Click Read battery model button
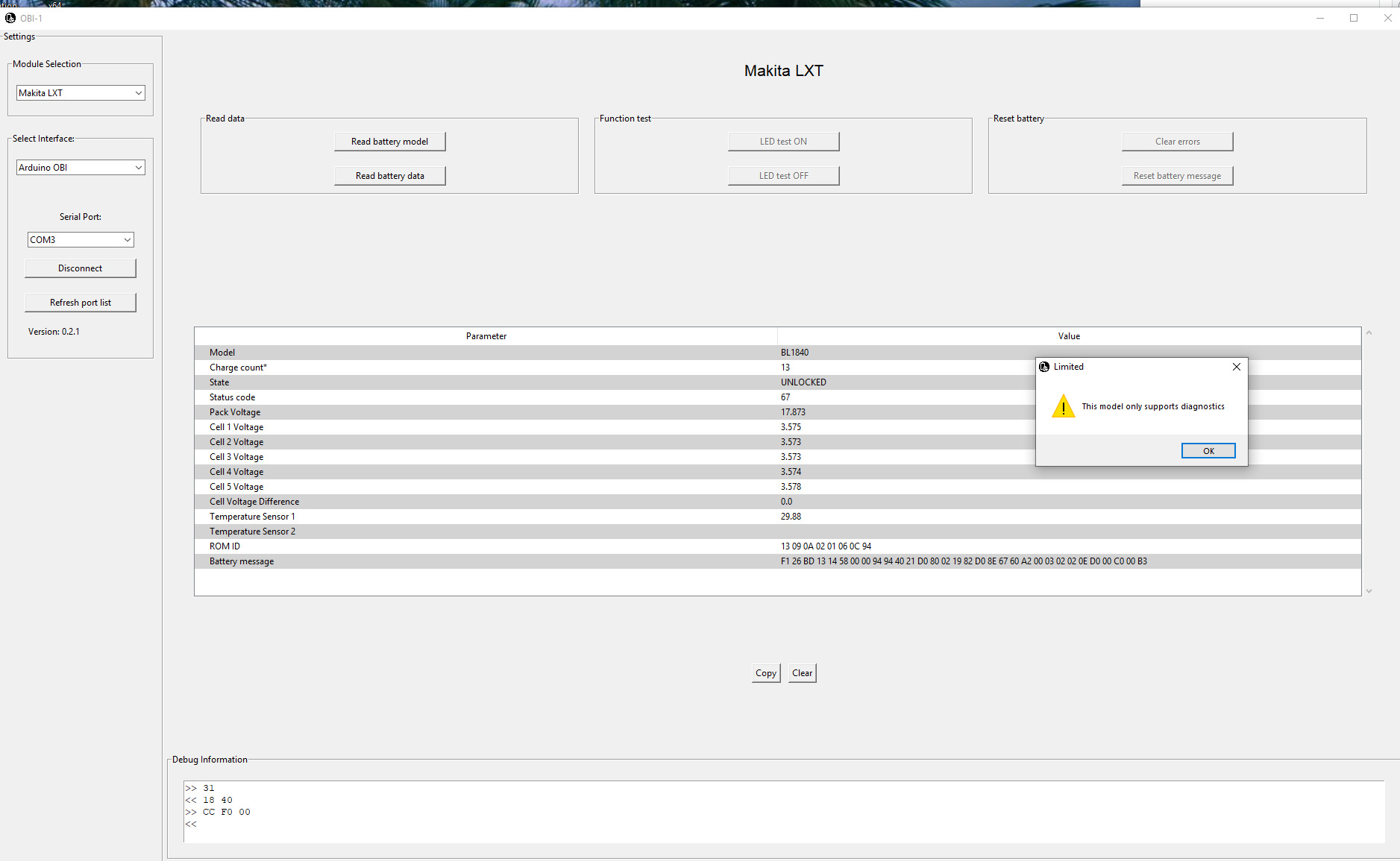 point(389,142)
